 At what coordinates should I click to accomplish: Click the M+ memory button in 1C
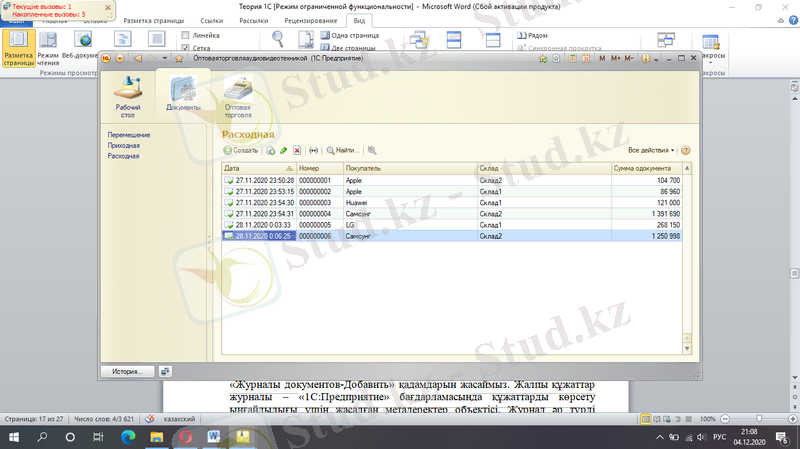point(616,59)
